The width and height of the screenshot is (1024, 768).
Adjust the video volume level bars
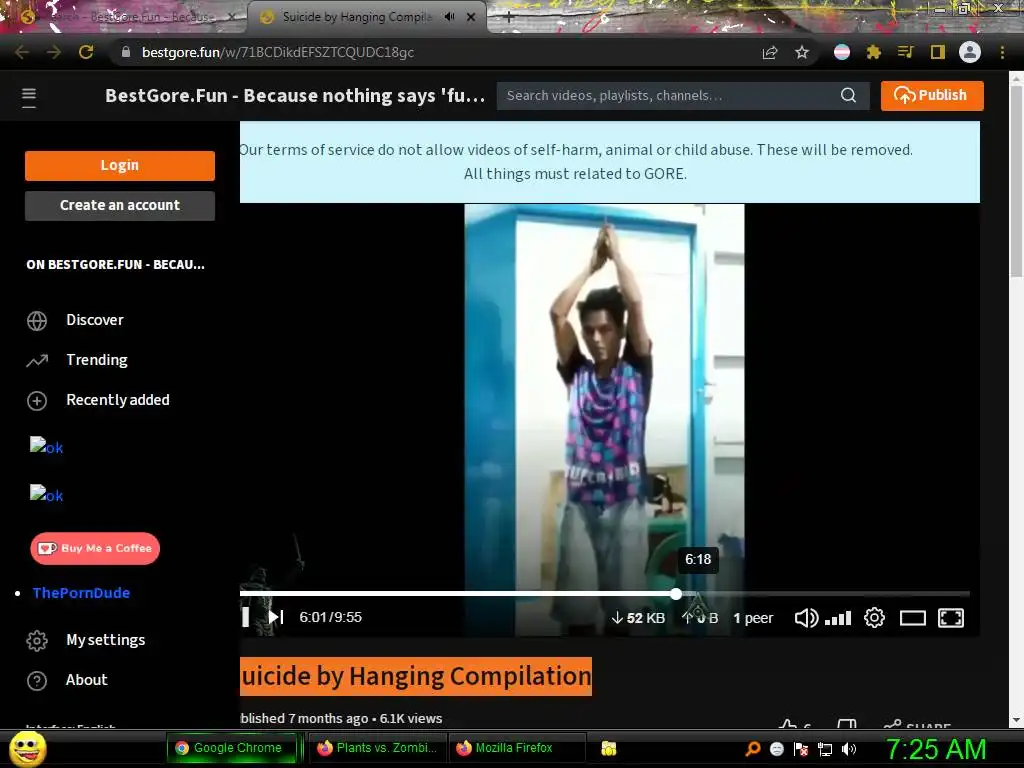838,618
